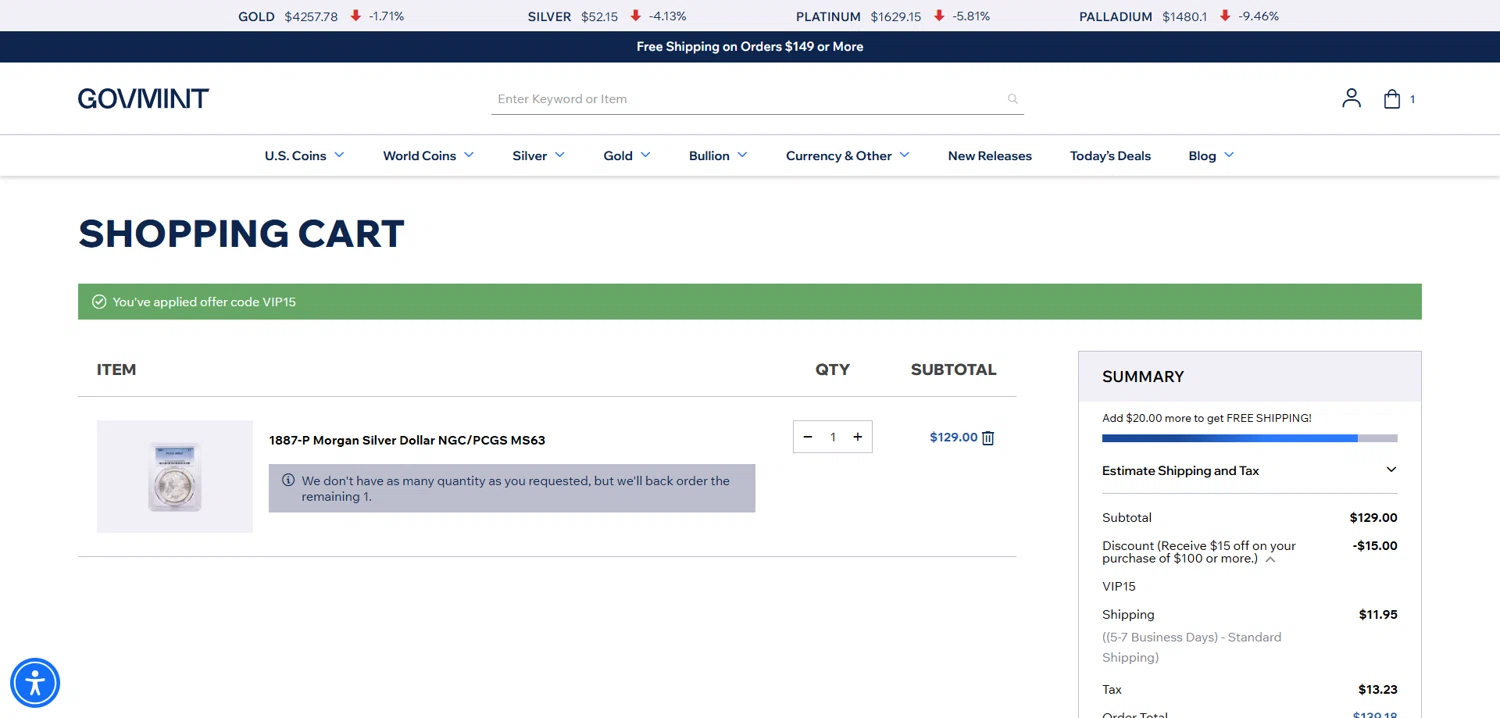Open the 1887-P Morgan Silver Dollar product link
Image resolution: width=1500 pixels, height=718 pixels.
point(407,440)
